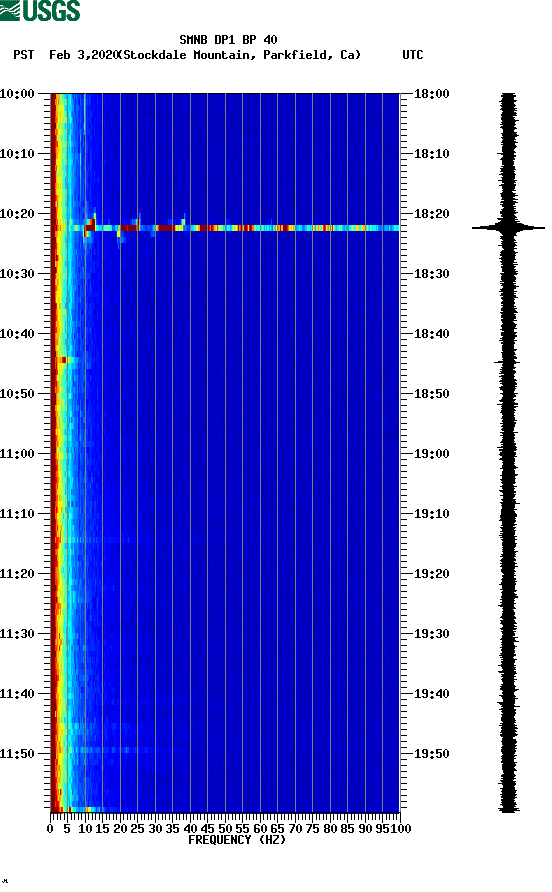
Task: Click the 50 Hz frequency tick label
Action: pyautogui.click(x=225, y=829)
